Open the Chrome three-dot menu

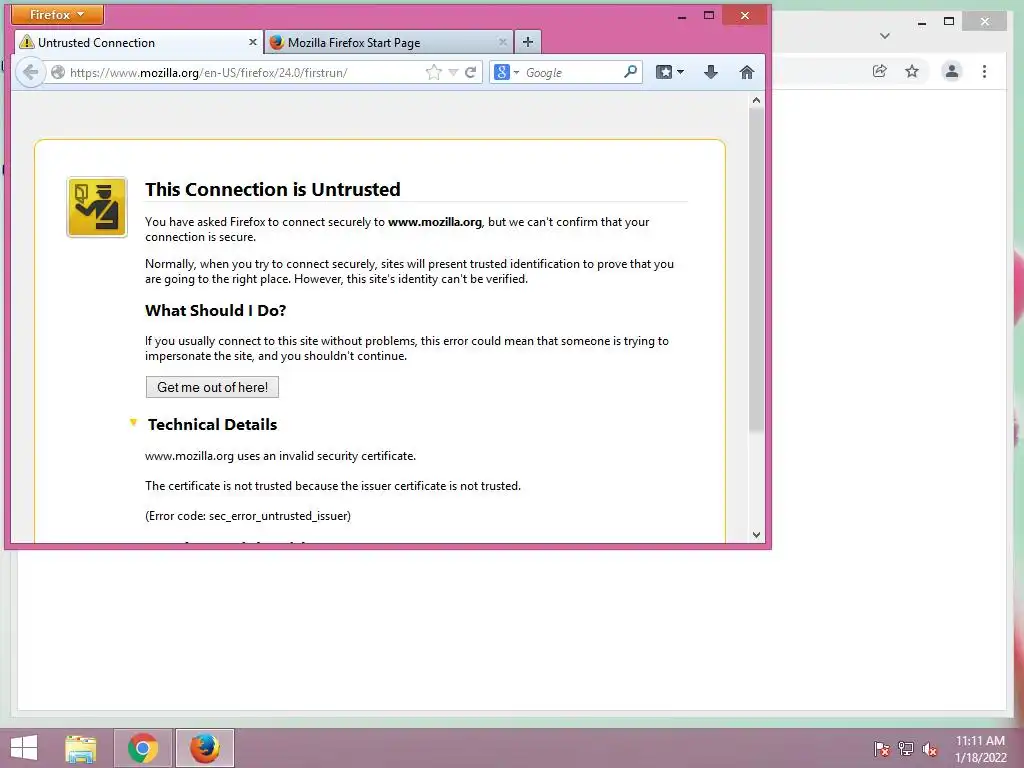pyautogui.click(x=984, y=71)
